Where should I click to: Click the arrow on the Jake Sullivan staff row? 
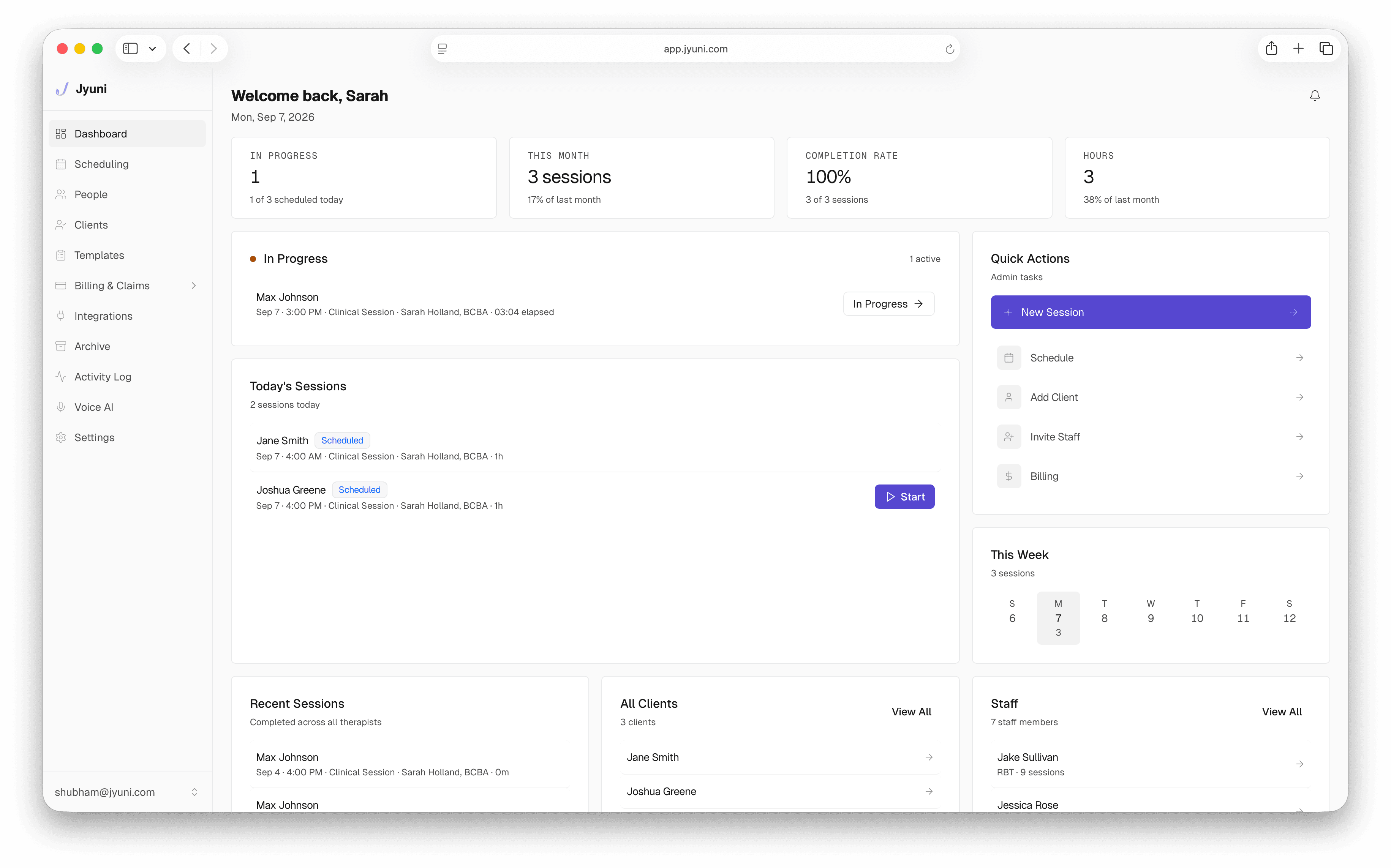point(1299,764)
